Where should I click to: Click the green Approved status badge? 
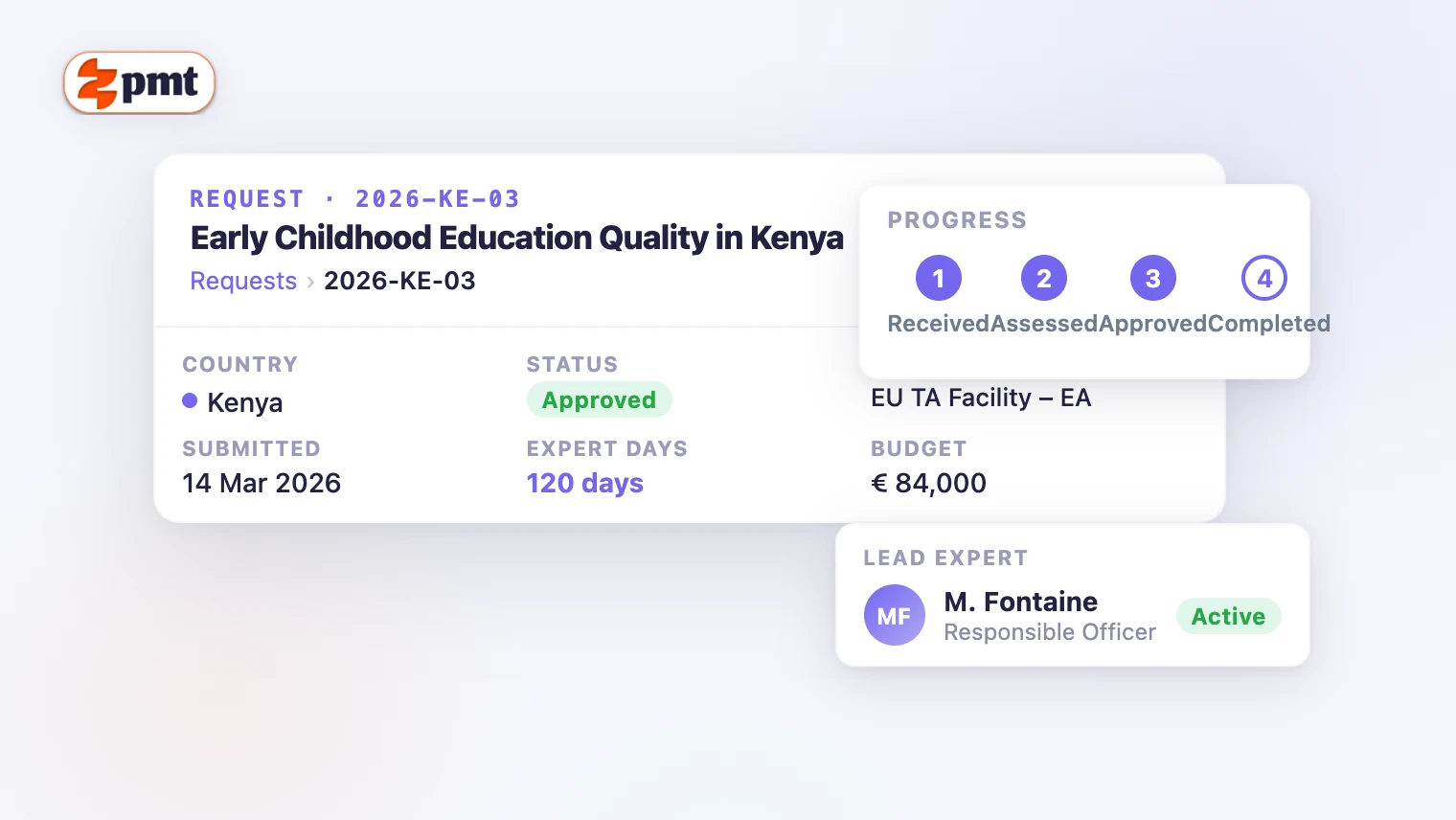click(600, 399)
